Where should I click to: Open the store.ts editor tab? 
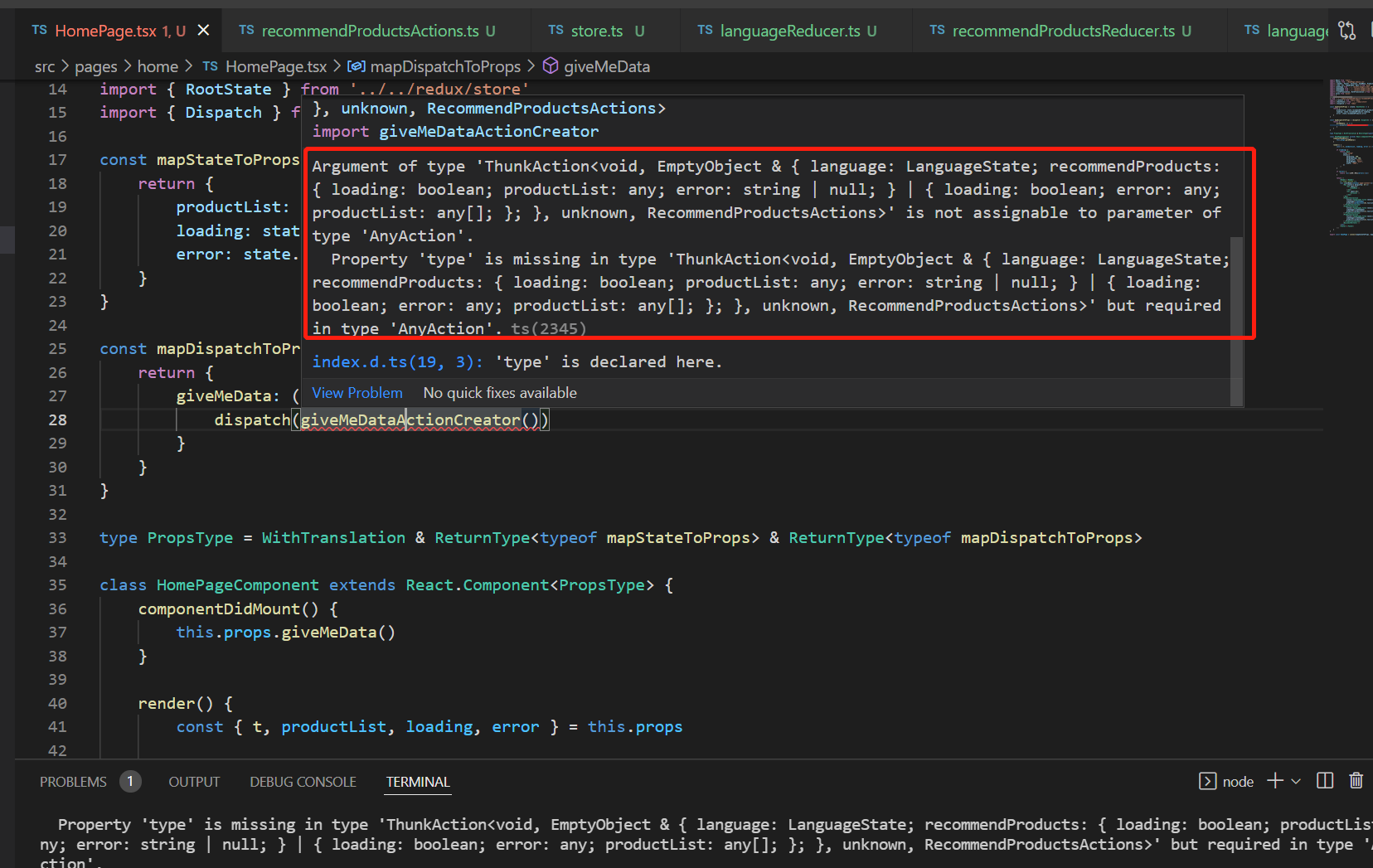pos(596,31)
